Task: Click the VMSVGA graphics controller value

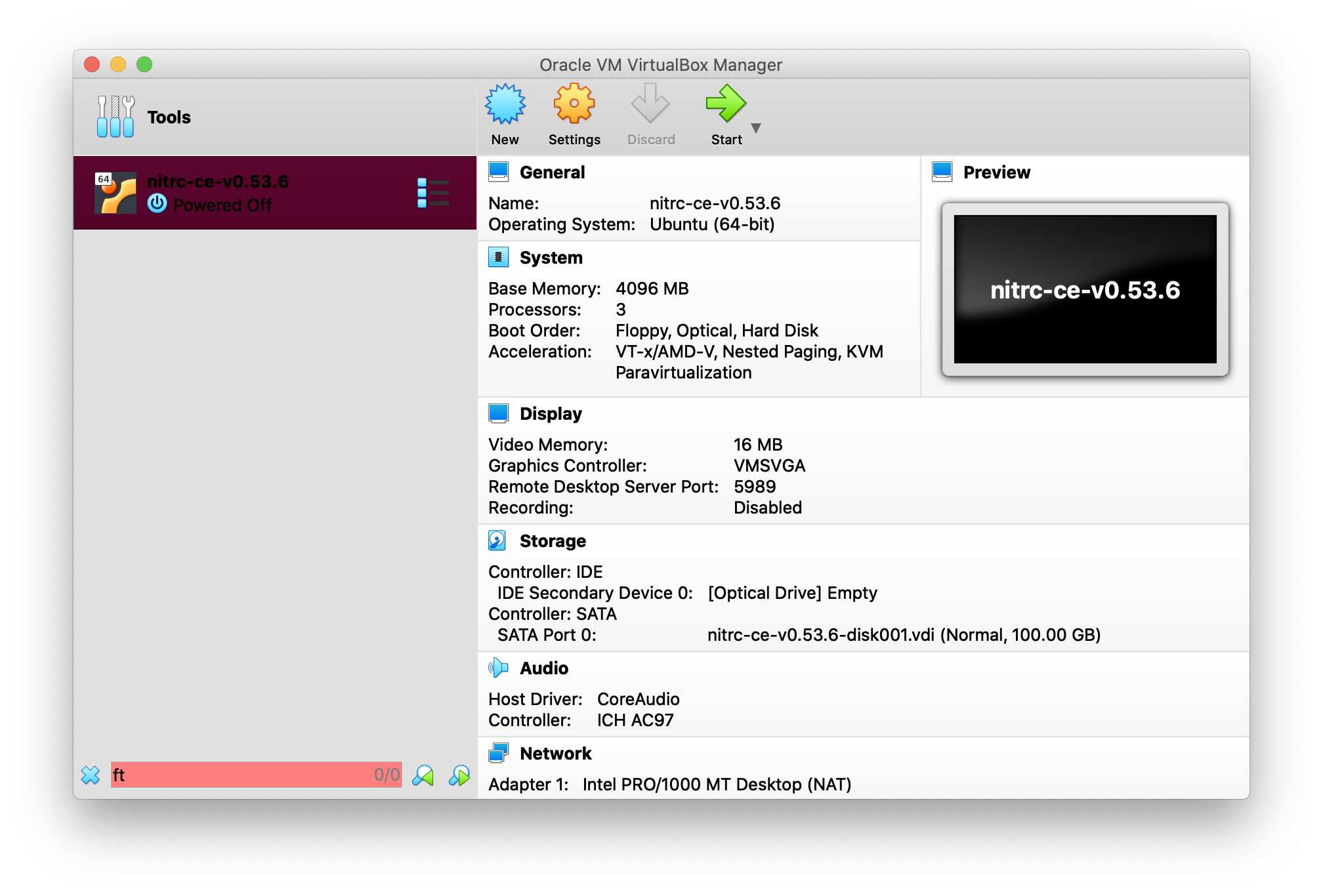Action: tap(769, 466)
